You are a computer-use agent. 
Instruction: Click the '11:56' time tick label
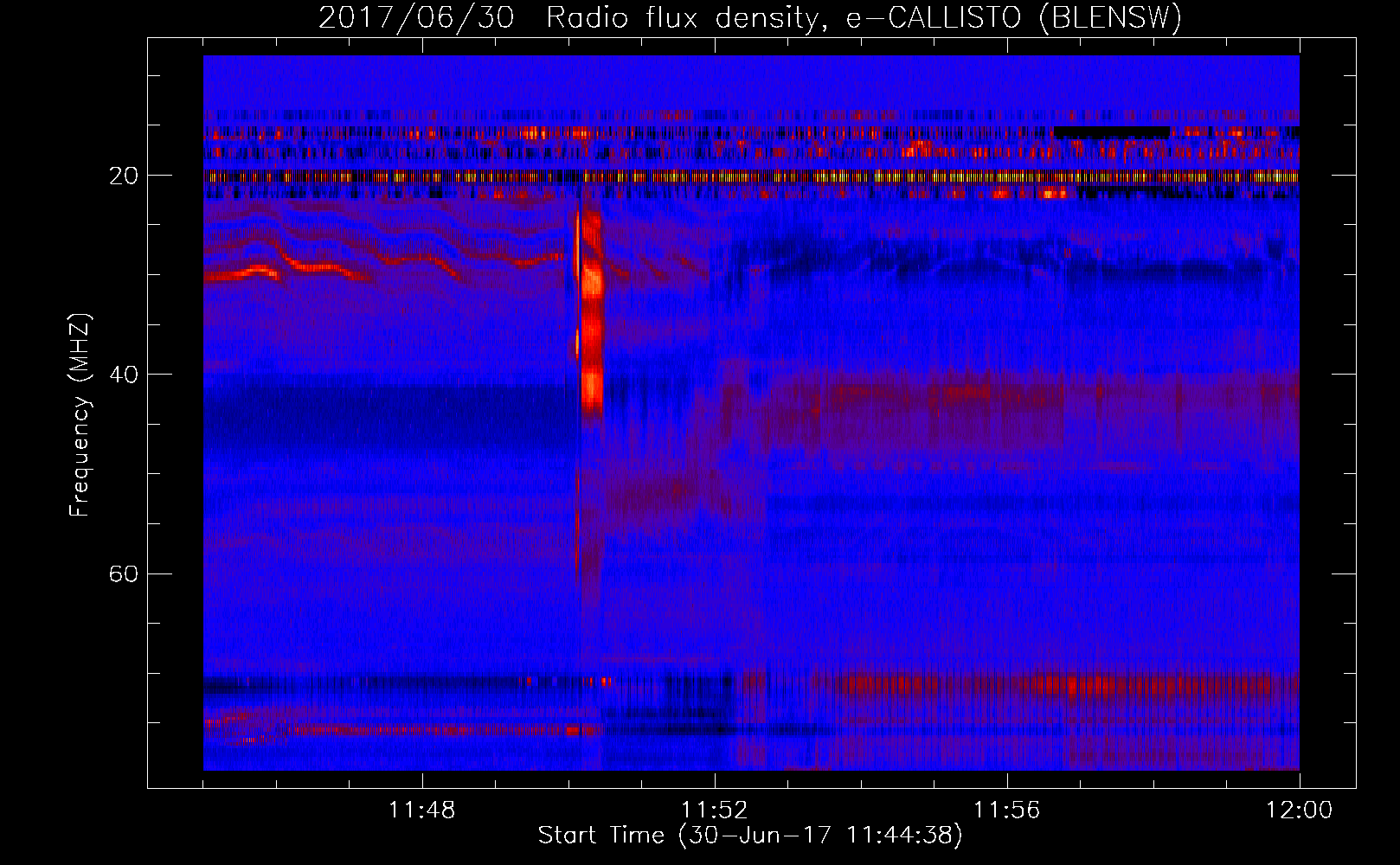tap(1007, 811)
